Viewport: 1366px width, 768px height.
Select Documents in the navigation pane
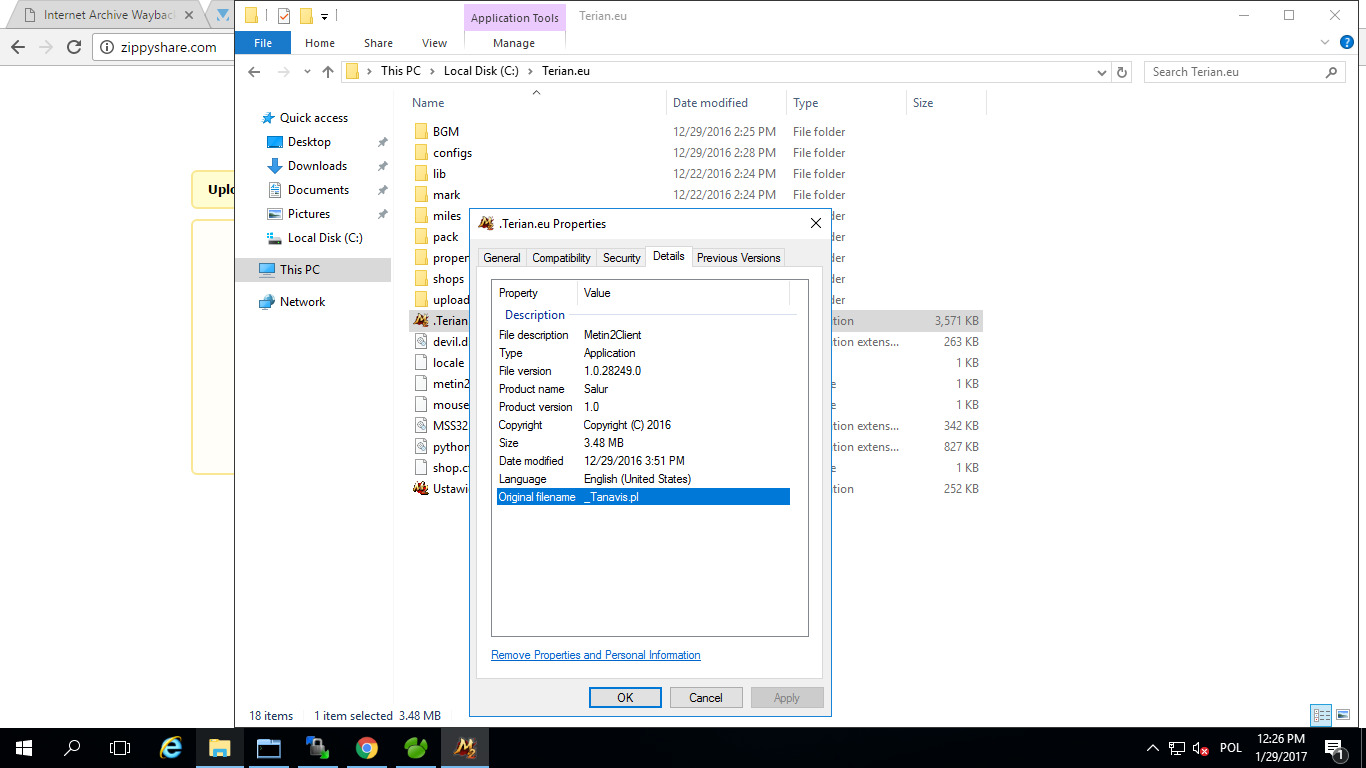click(318, 190)
